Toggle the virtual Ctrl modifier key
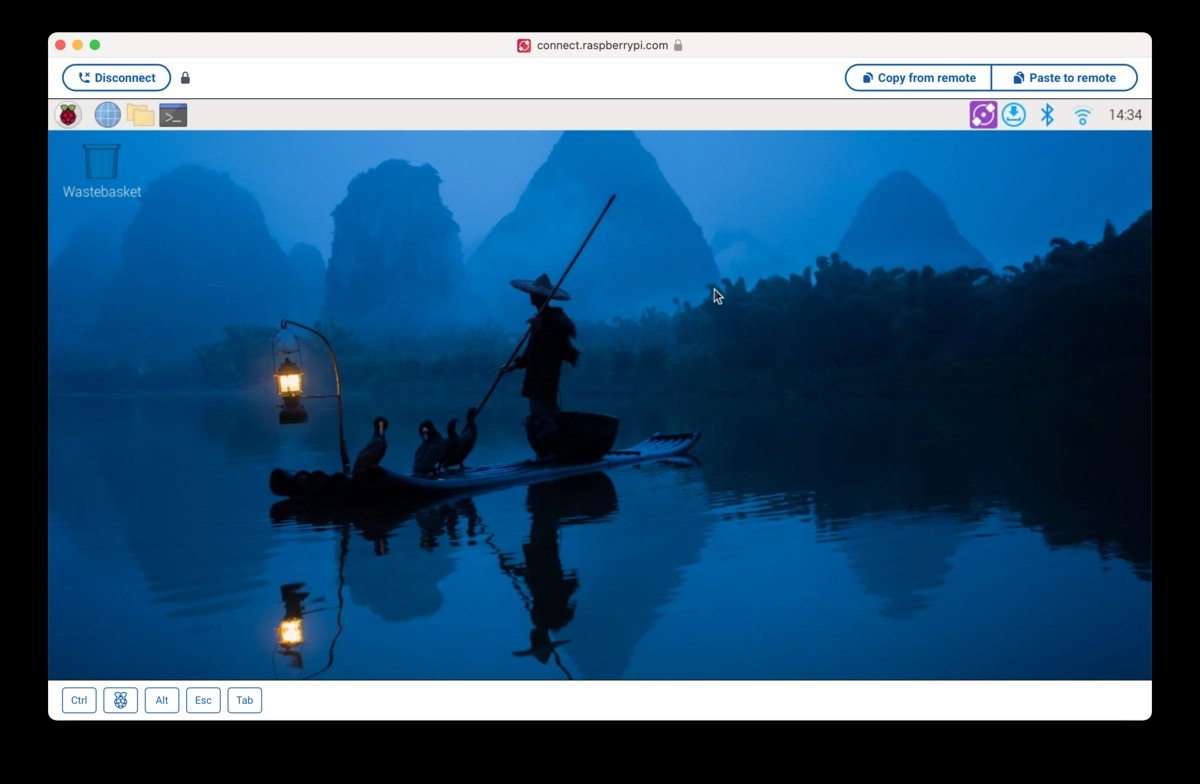Viewport: 1200px width, 784px height. 78,700
